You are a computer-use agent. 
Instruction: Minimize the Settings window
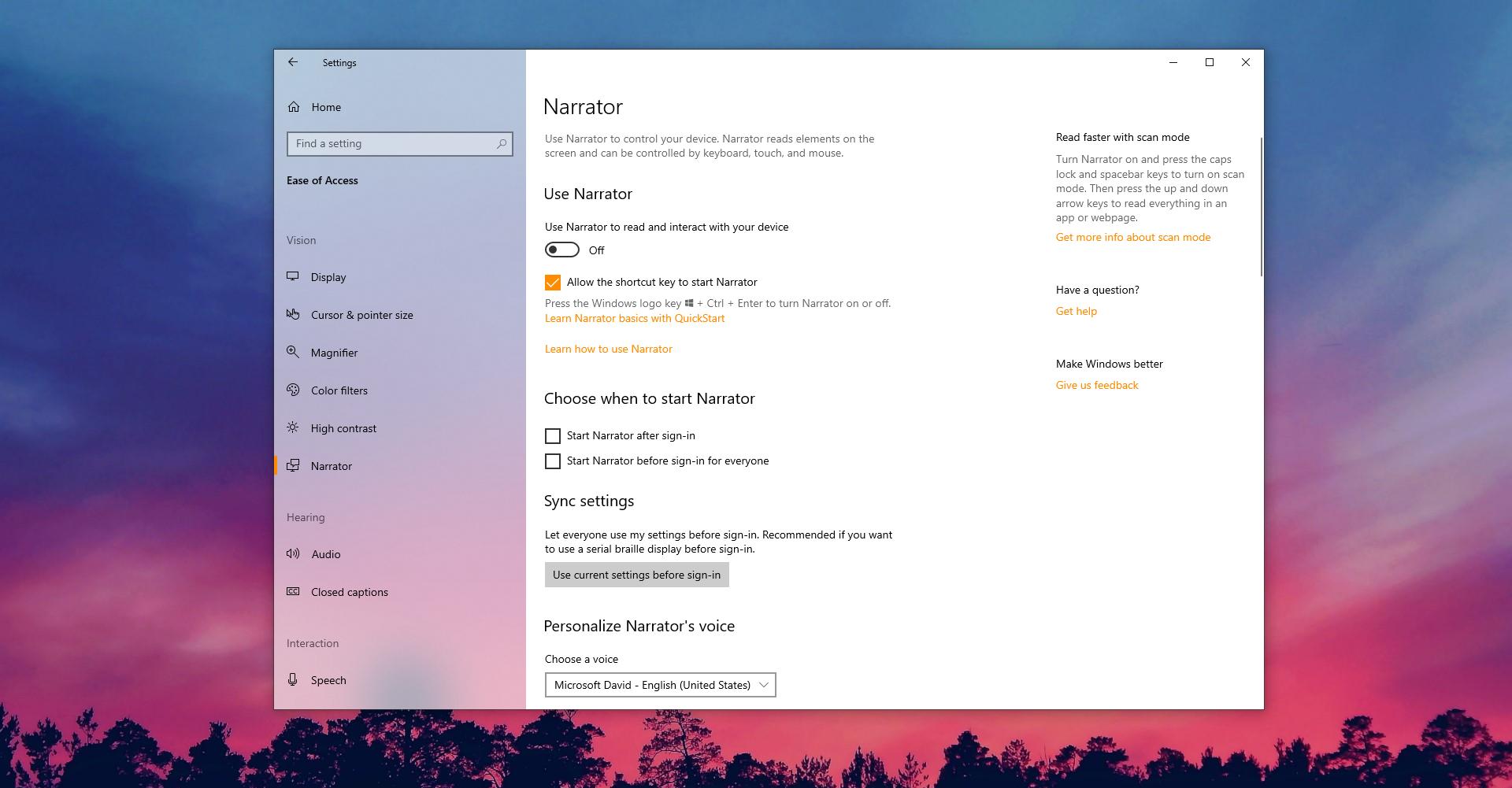click(x=1173, y=62)
